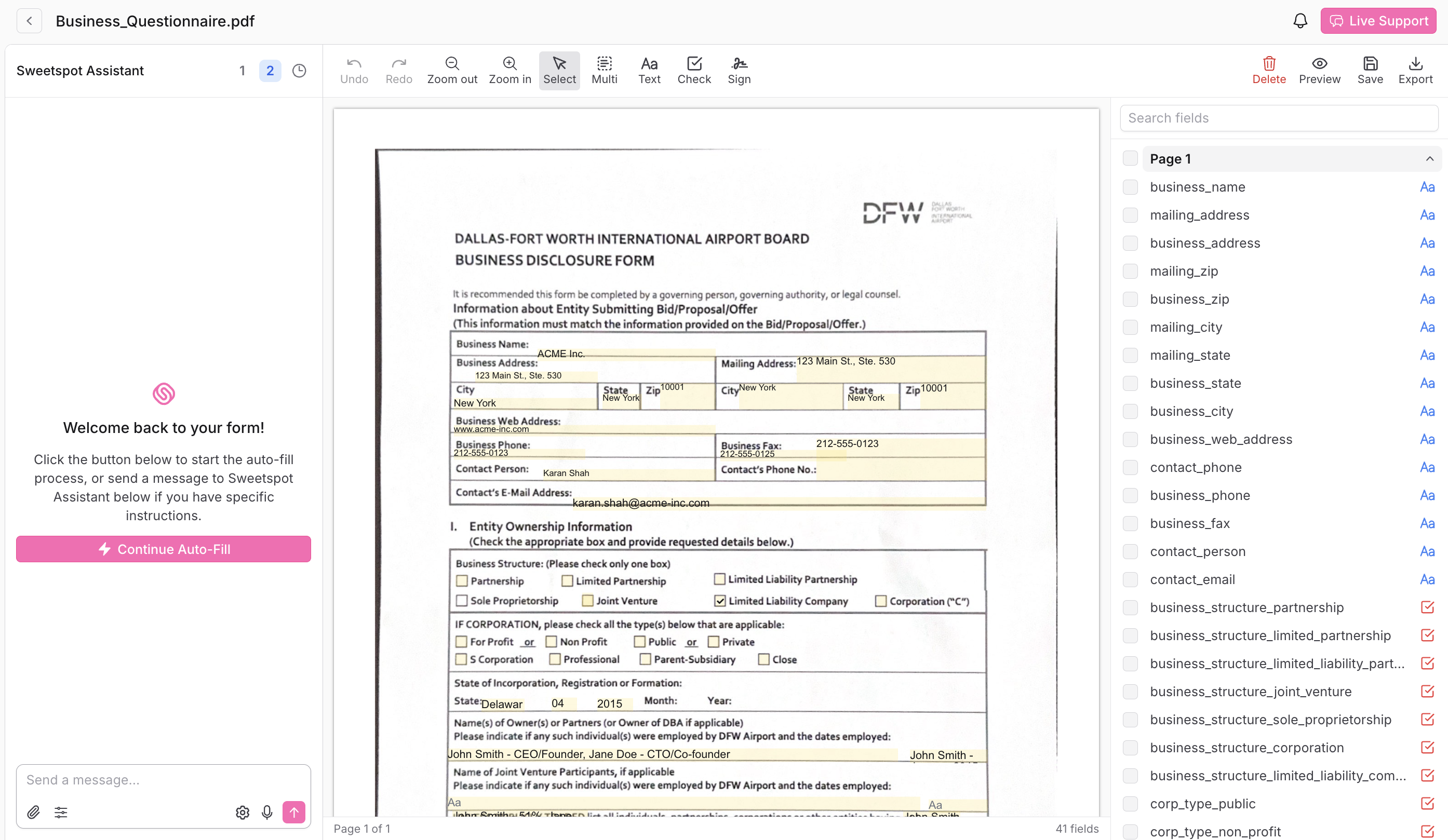Select the Multi field tool
The width and height of the screenshot is (1448, 840).
604,70
